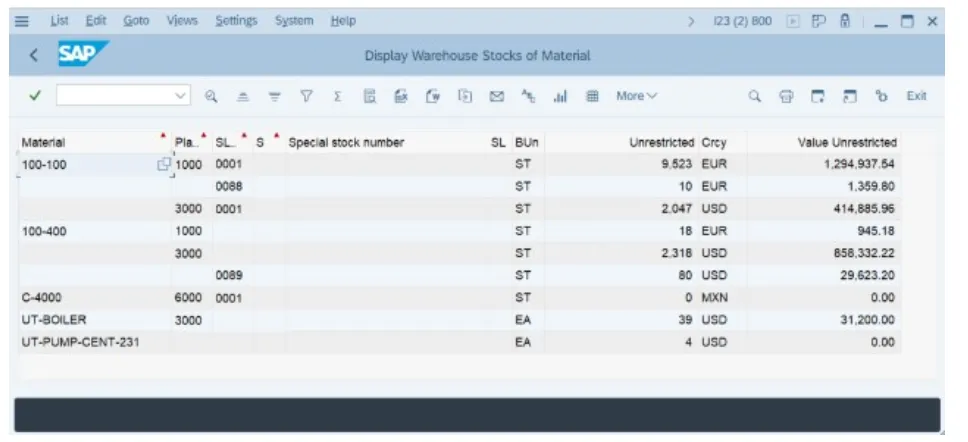Click the value 31,200.00

(867, 320)
